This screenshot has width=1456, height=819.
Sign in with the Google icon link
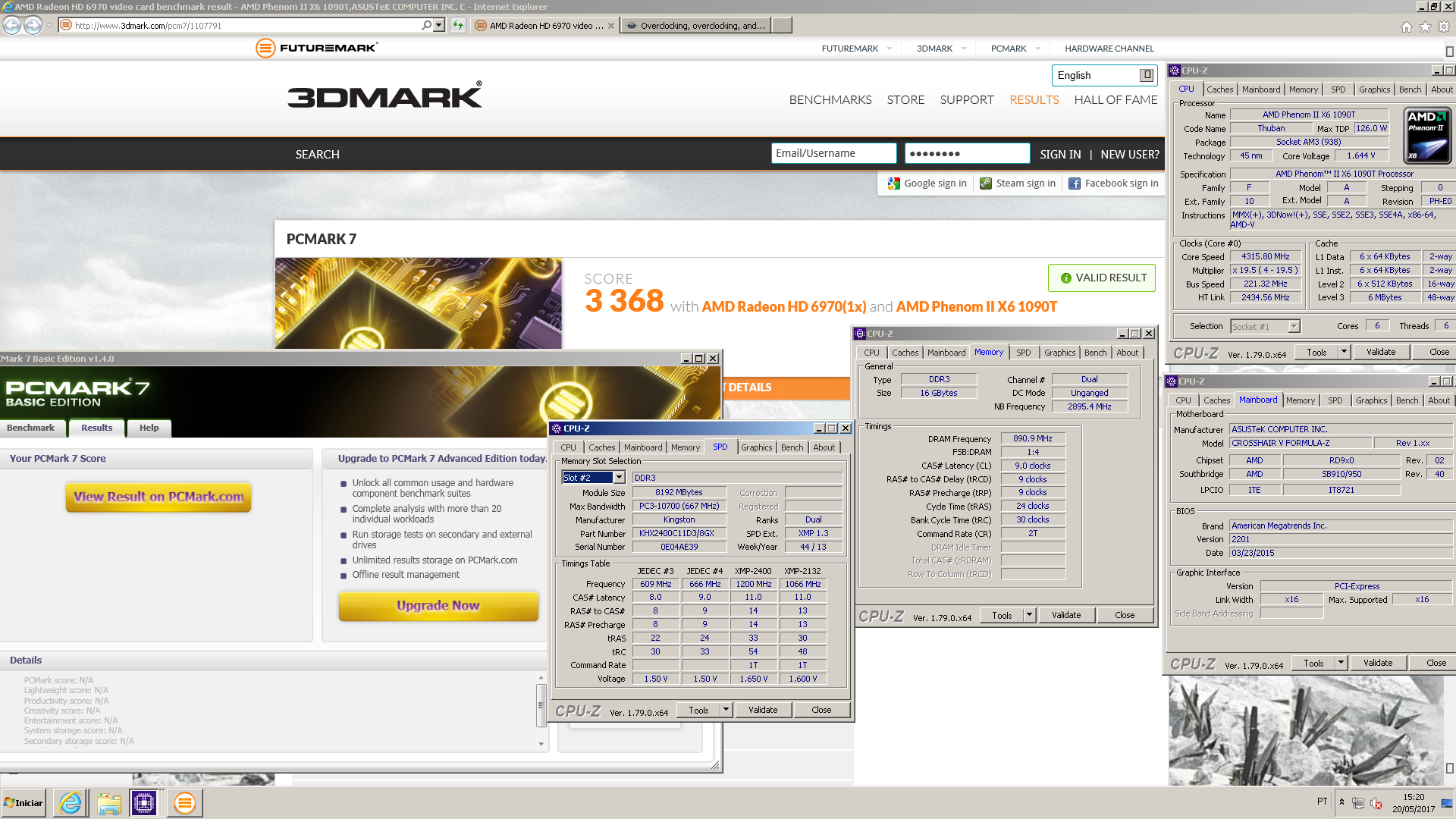pyautogui.click(x=927, y=183)
